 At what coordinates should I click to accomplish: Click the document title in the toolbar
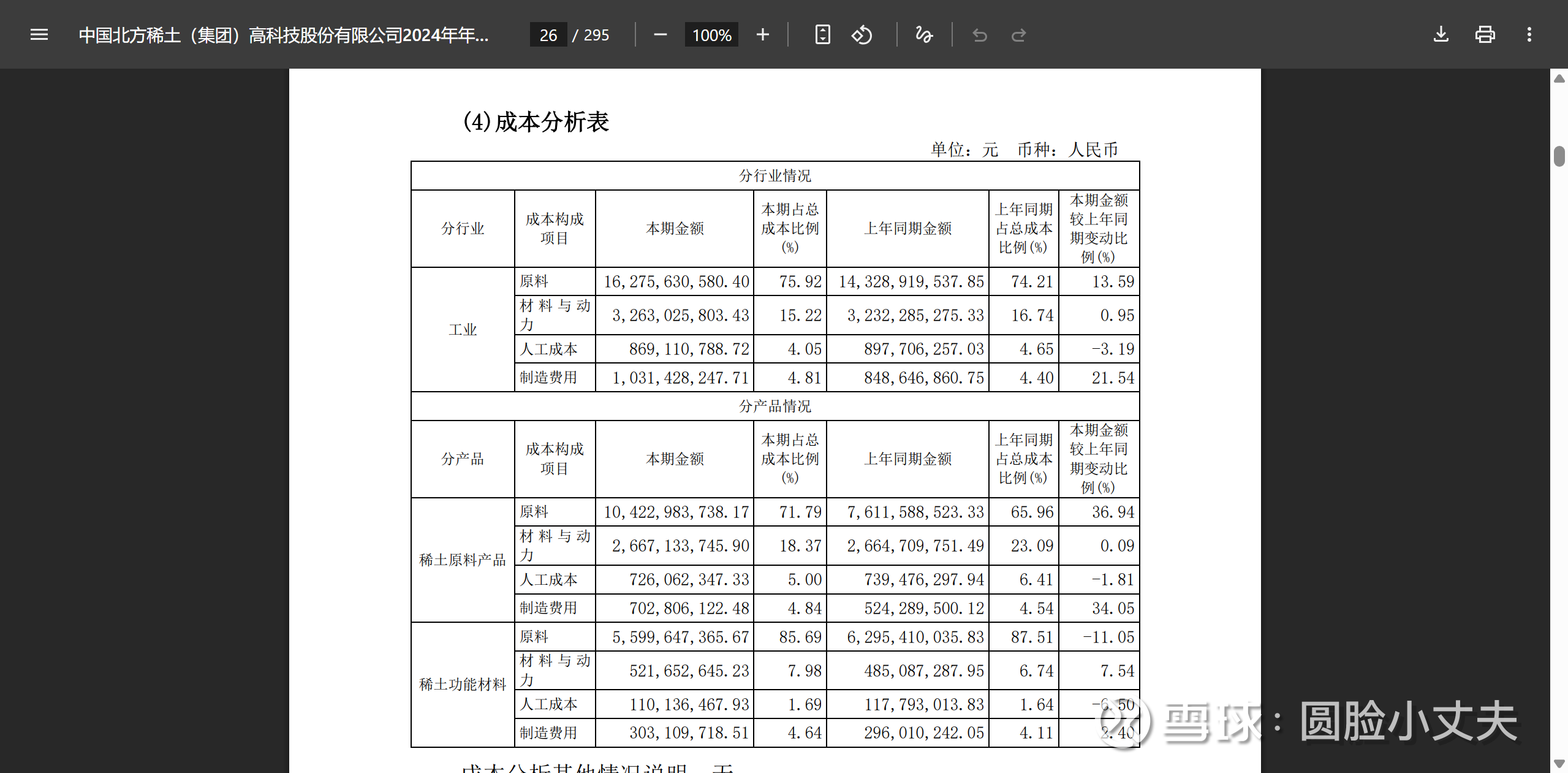coord(284,35)
